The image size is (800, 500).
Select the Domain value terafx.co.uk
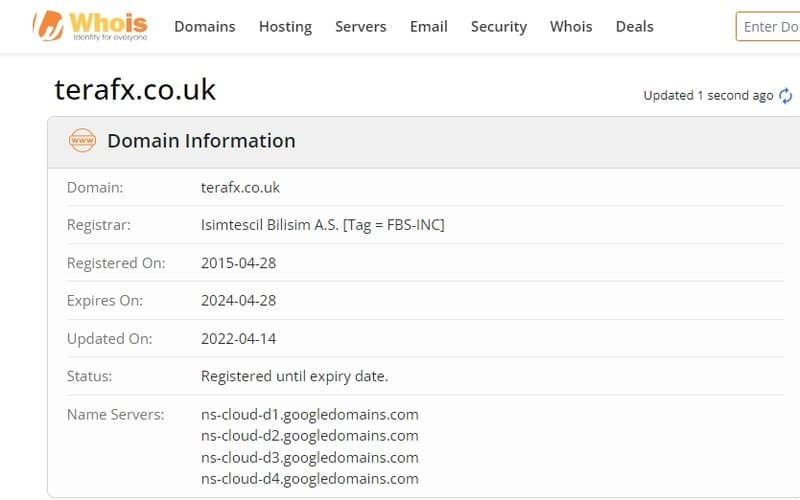[240, 187]
